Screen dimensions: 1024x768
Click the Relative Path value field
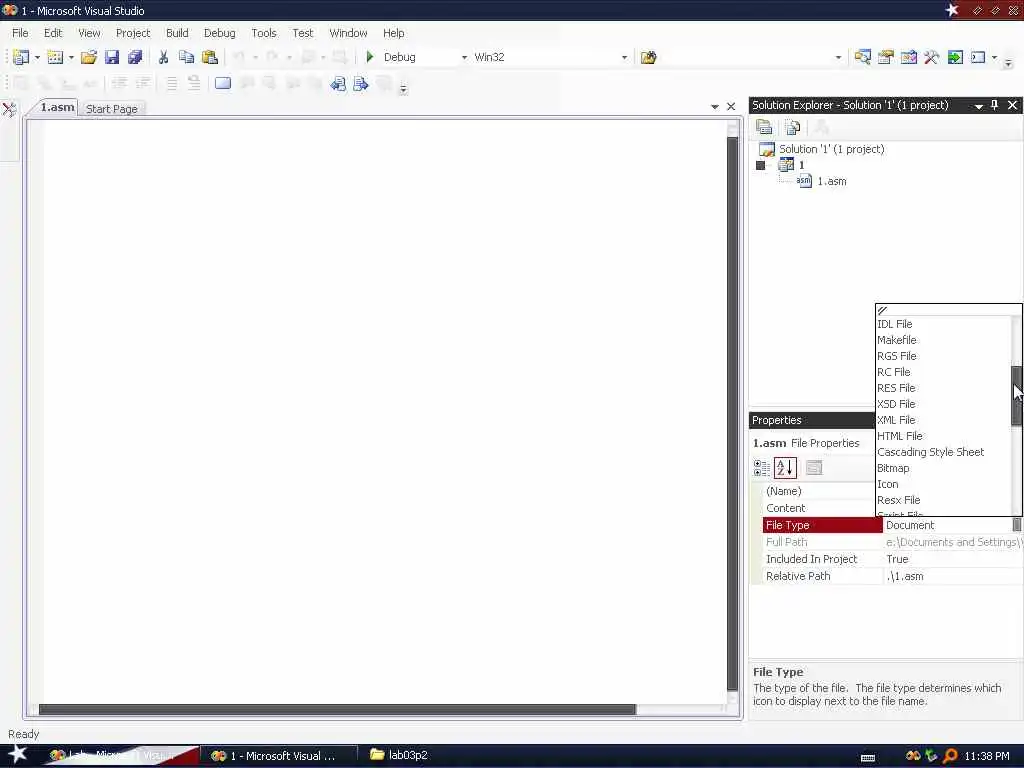point(953,576)
